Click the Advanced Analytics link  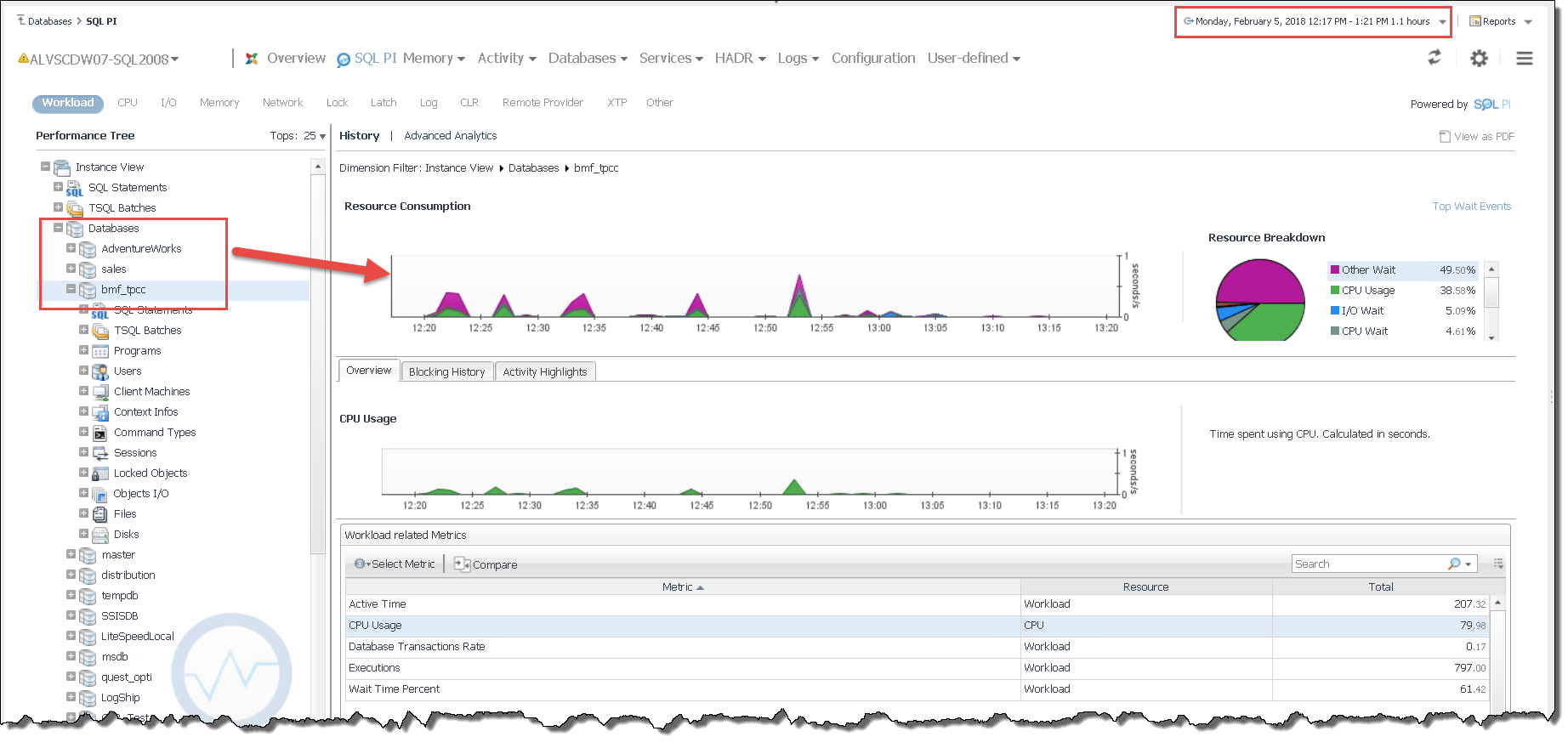coord(450,136)
